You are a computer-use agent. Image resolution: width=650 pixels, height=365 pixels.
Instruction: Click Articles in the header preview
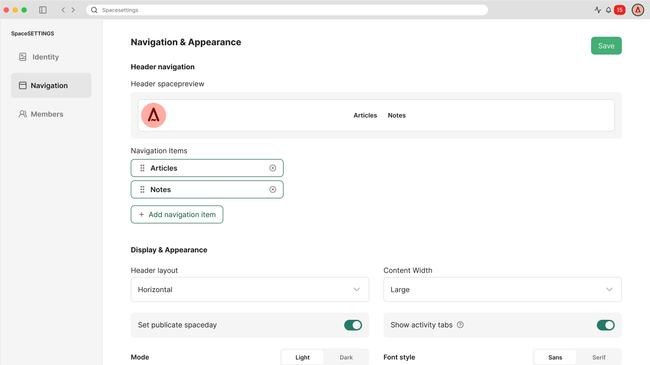[365, 115]
